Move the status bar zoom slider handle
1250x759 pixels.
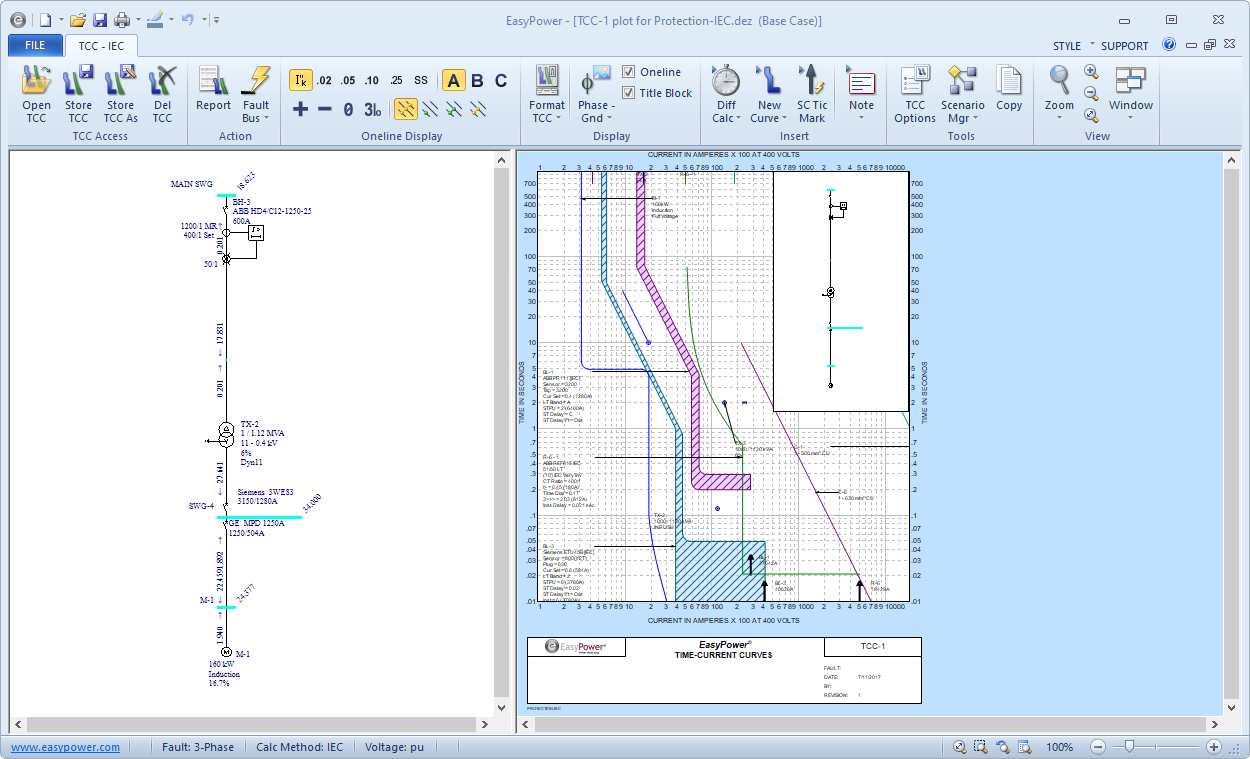click(1129, 747)
